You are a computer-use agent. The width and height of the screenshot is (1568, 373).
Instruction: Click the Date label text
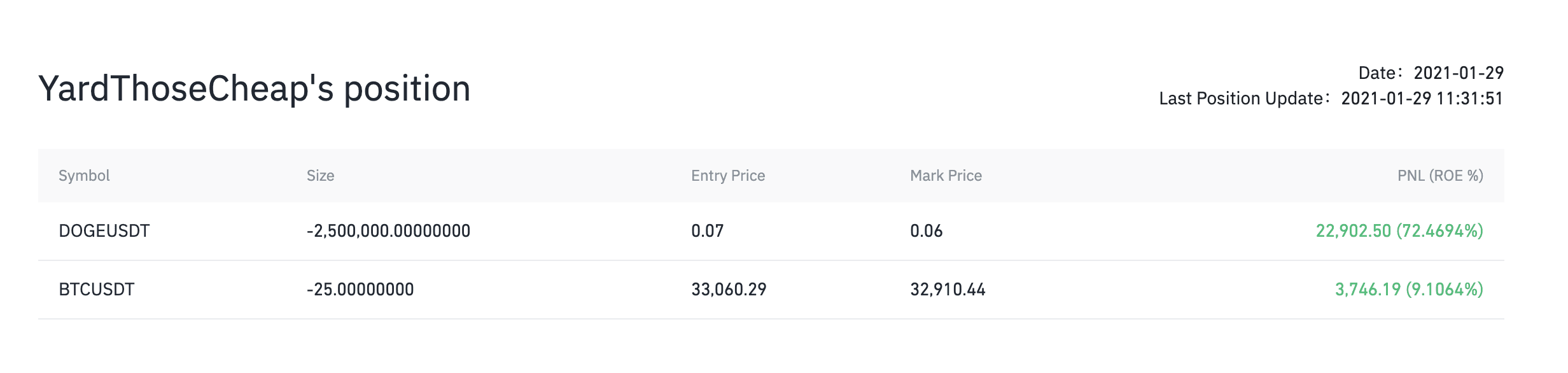pos(1378,73)
